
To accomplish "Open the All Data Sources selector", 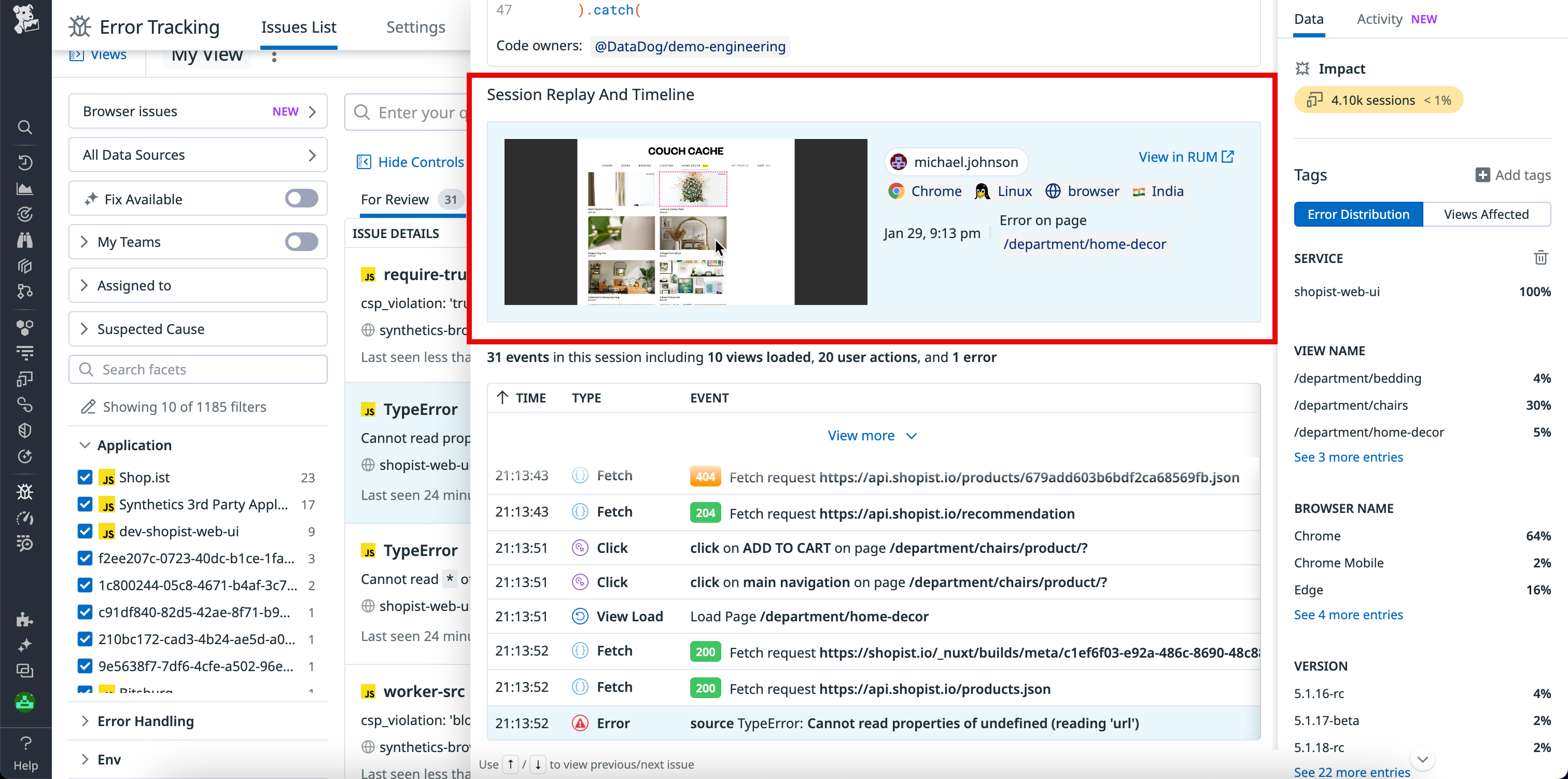I will (198, 155).
